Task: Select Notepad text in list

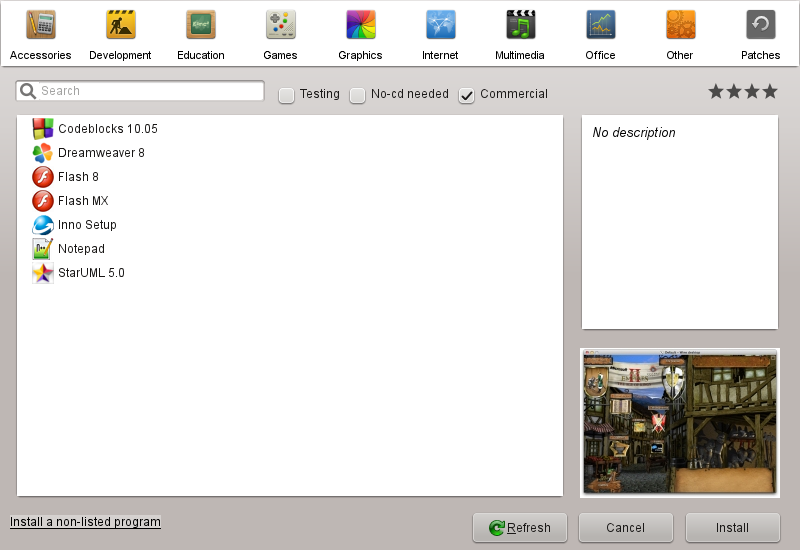Action: point(81,248)
